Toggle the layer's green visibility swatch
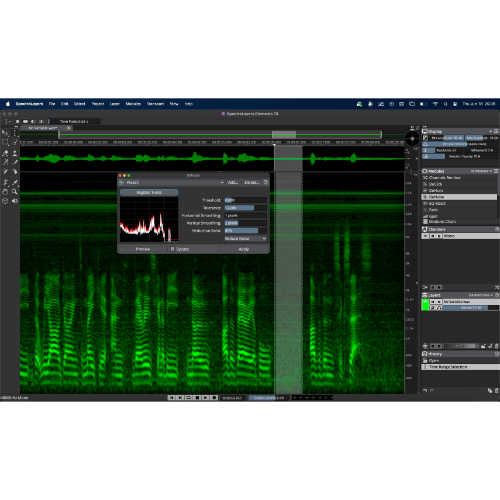 pyautogui.click(x=425, y=305)
